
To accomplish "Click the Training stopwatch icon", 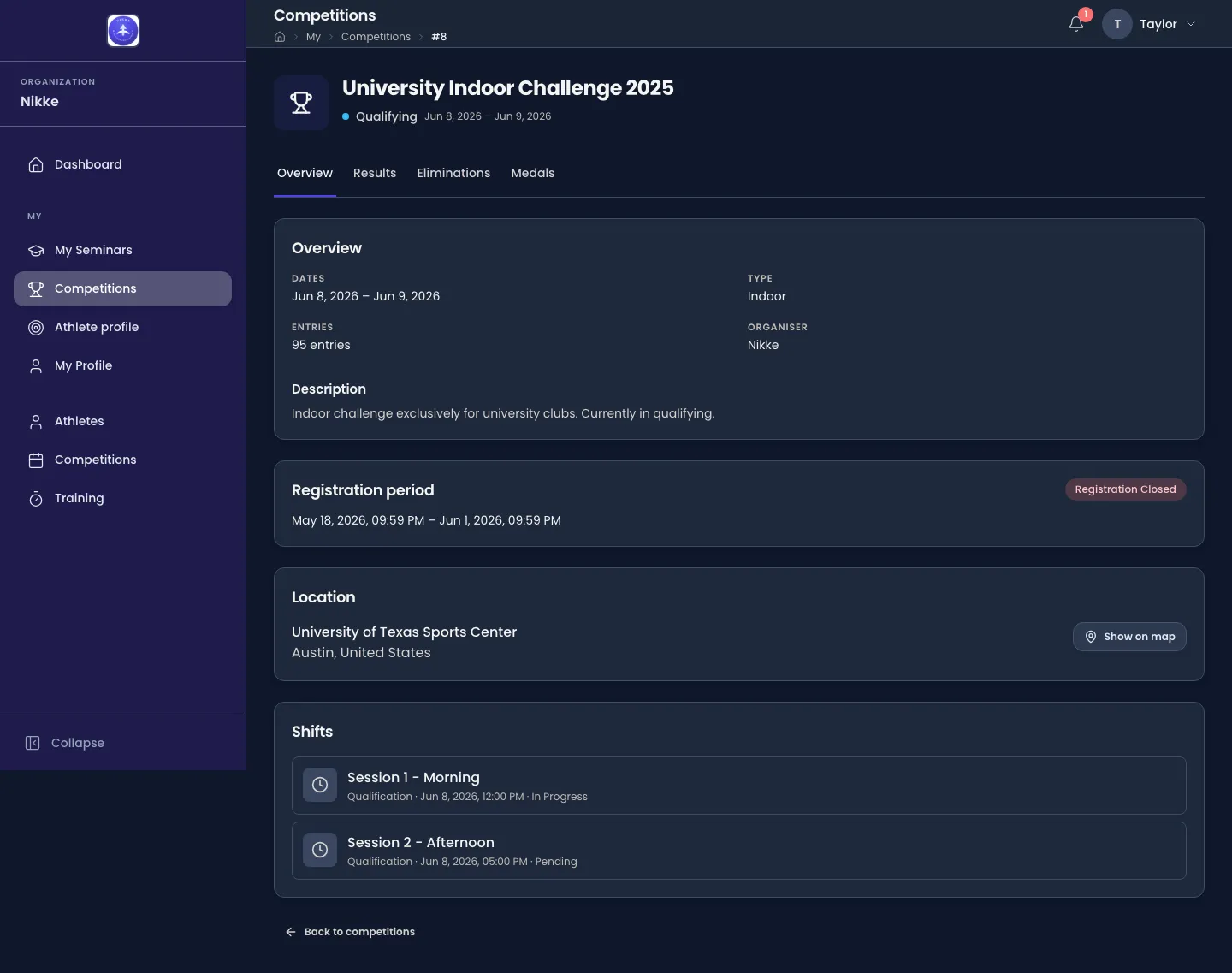I will click(x=36, y=498).
